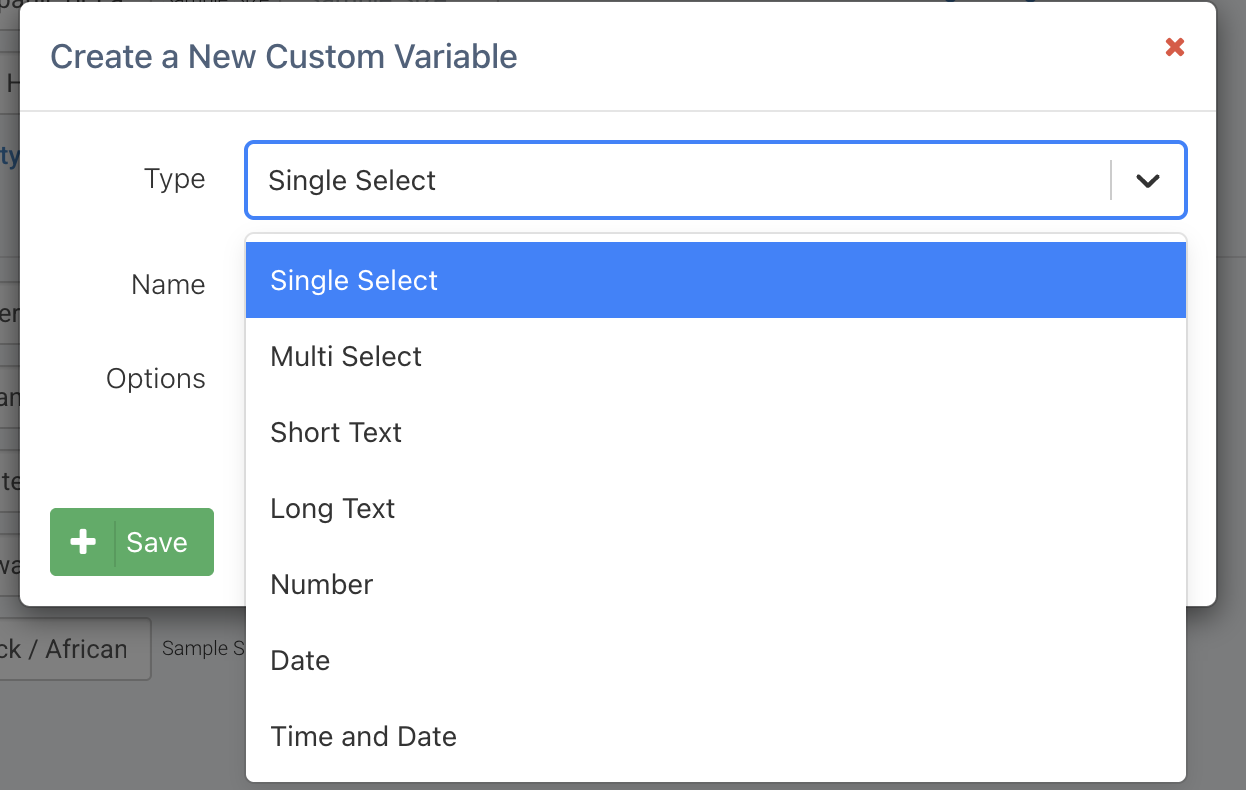Image resolution: width=1246 pixels, height=790 pixels.
Task: Choose "Date" from the type options
Action: 300,660
